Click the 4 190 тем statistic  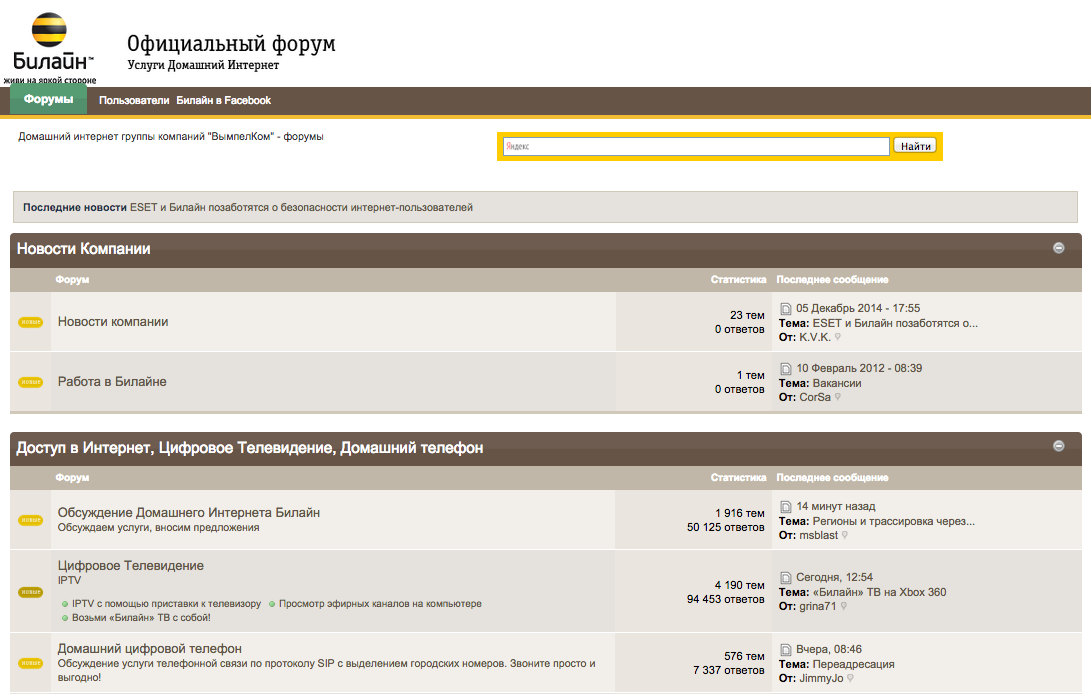point(740,585)
